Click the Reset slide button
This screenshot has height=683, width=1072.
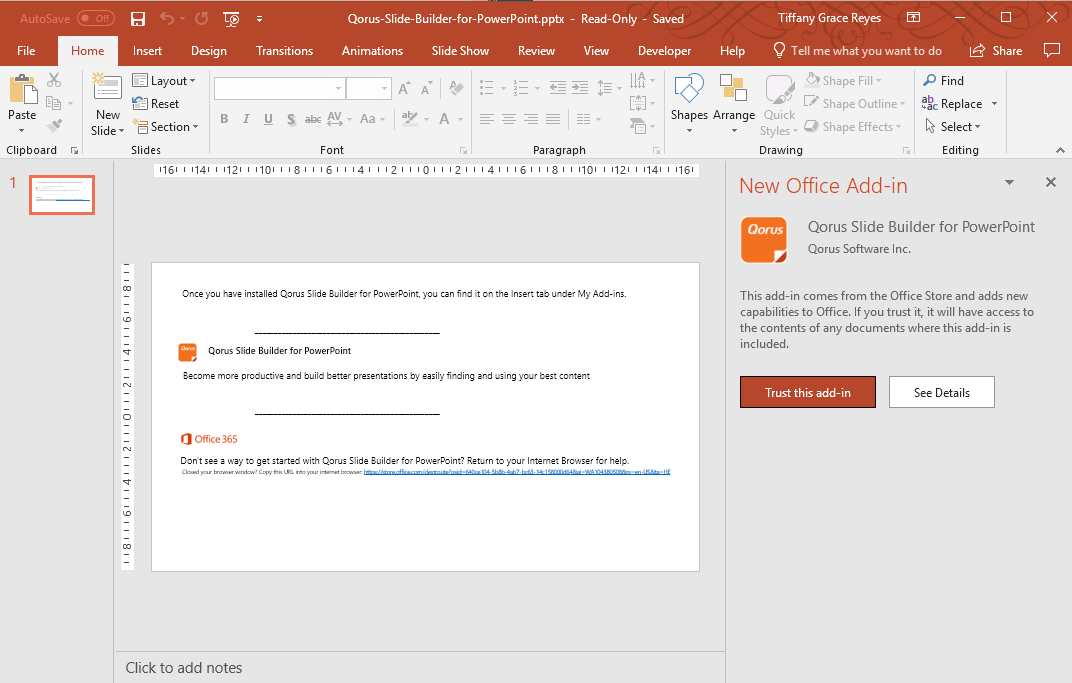point(156,104)
